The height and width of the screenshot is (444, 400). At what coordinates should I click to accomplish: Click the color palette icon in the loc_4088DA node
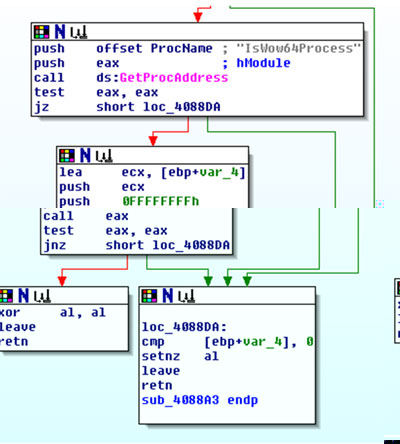150,296
